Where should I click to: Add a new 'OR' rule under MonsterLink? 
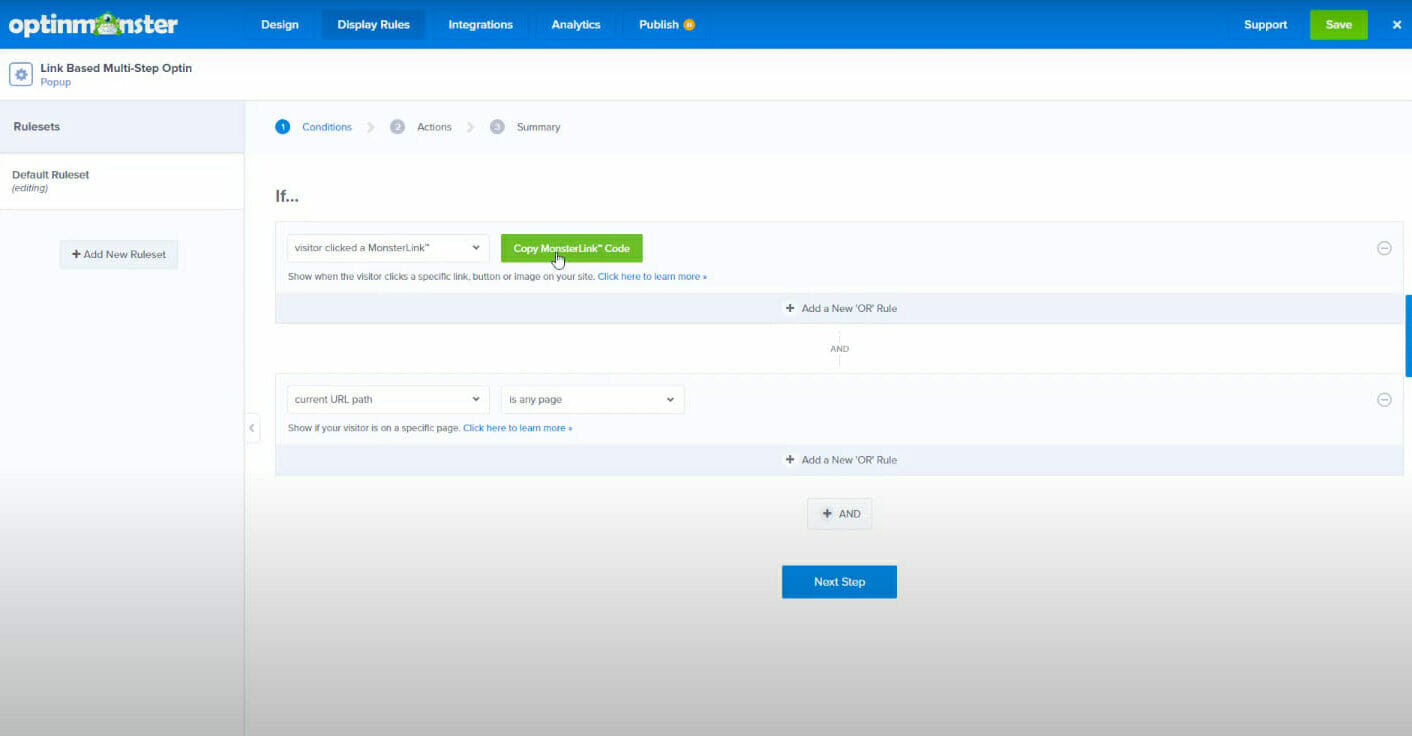pos(840,308)
